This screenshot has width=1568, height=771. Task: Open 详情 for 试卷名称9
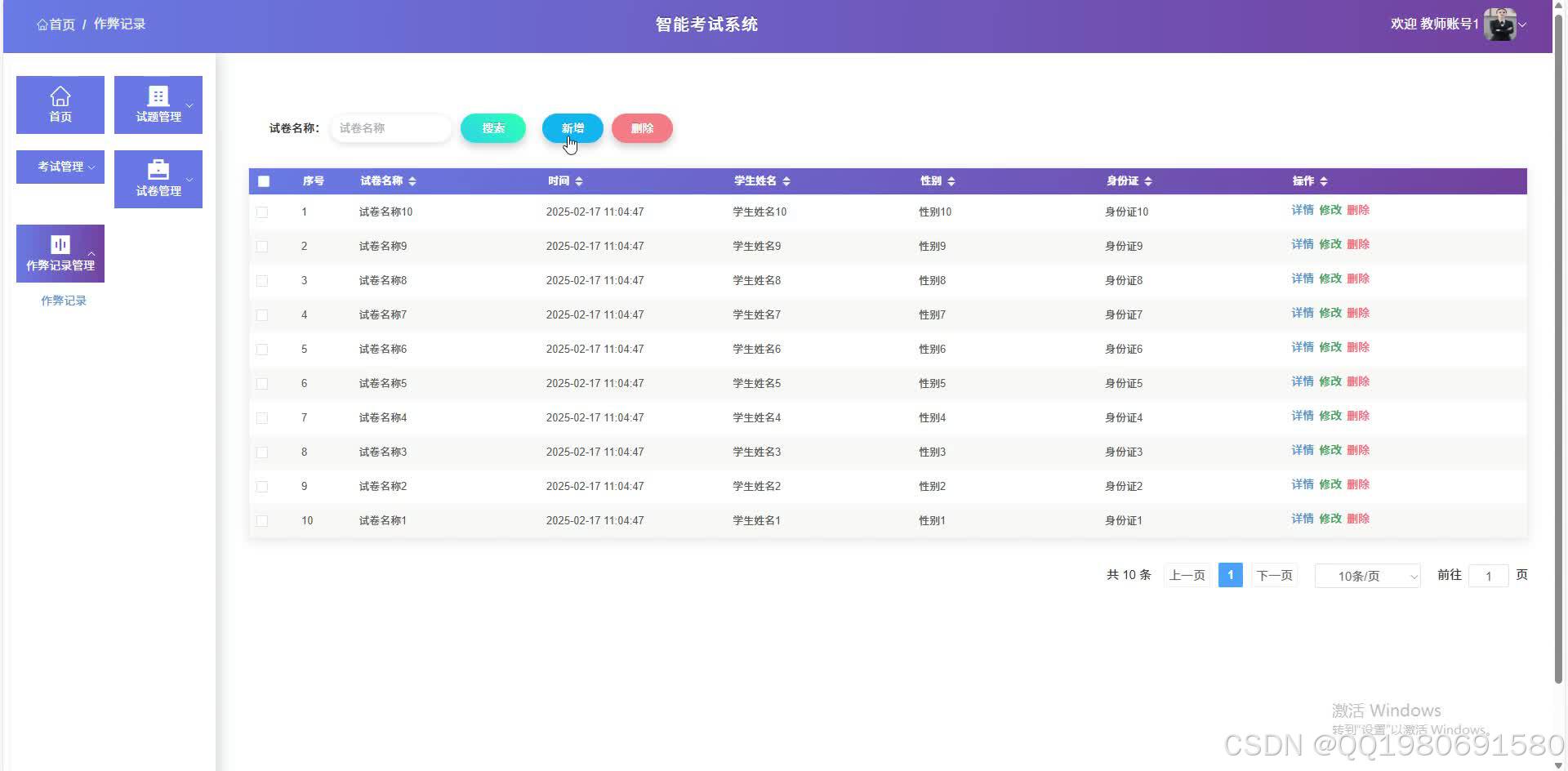pyautogui.click(x=1303, y=244)
